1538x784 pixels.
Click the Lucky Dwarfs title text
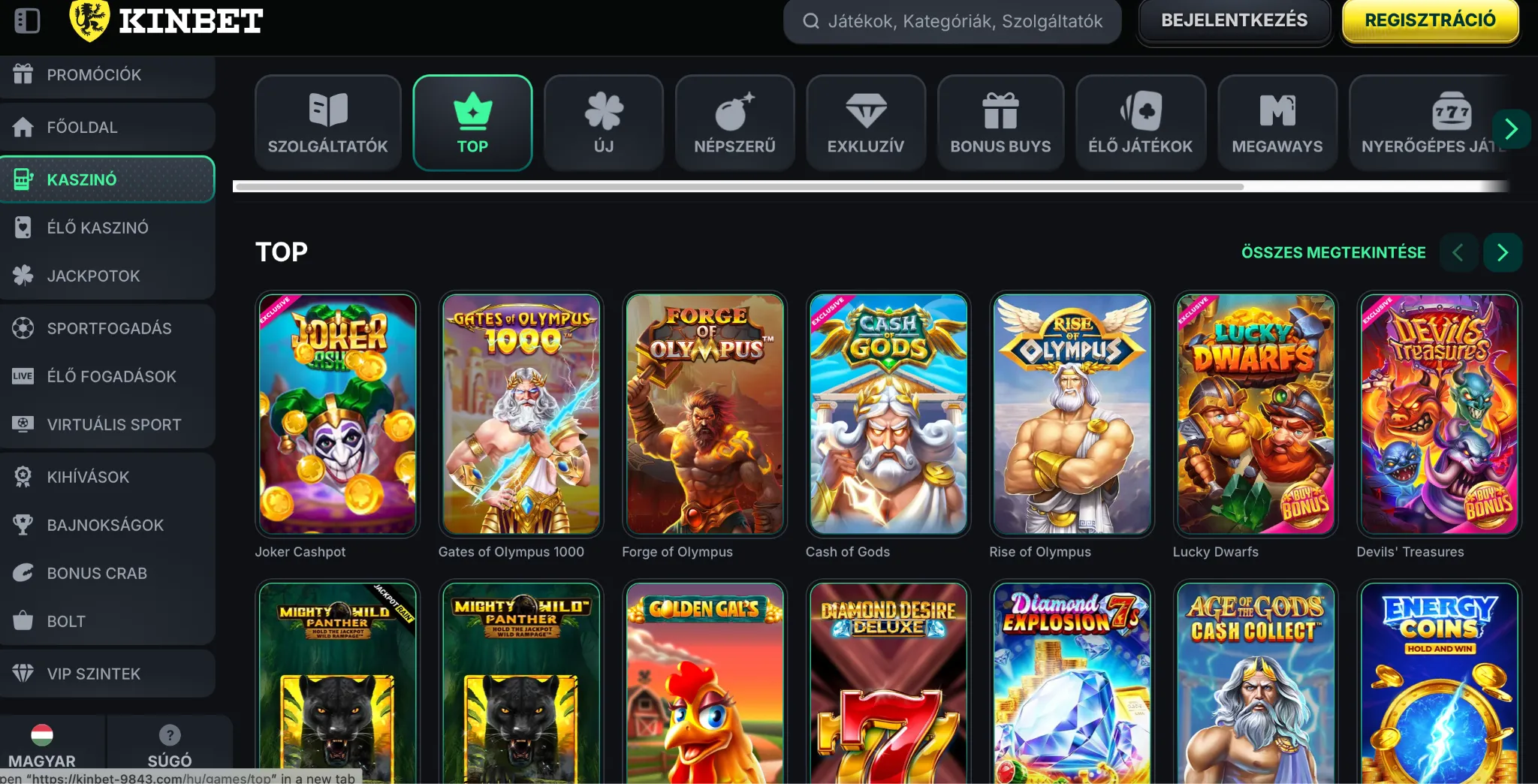coord(1216,552)
